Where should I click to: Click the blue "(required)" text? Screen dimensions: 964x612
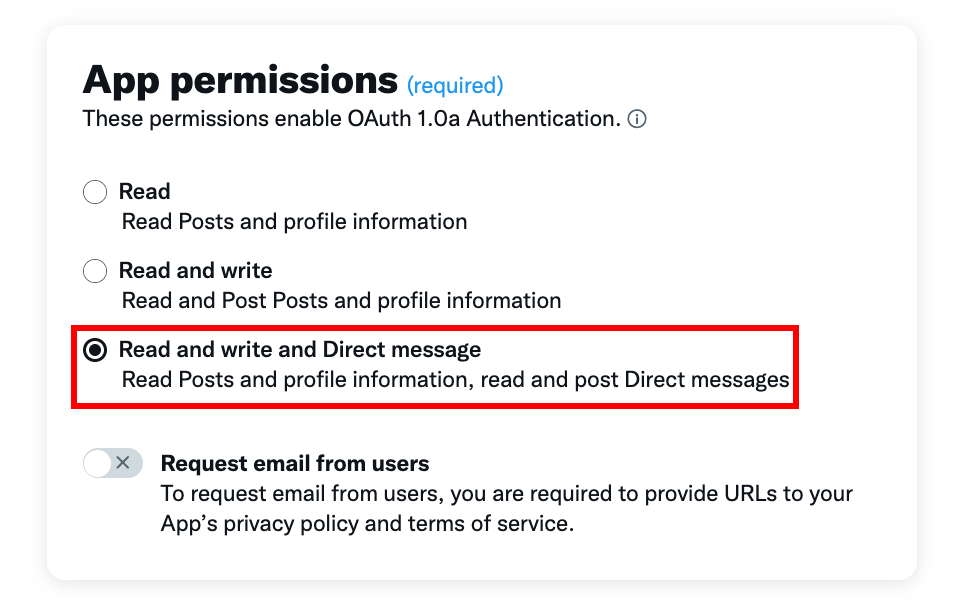tap(455, 85)
